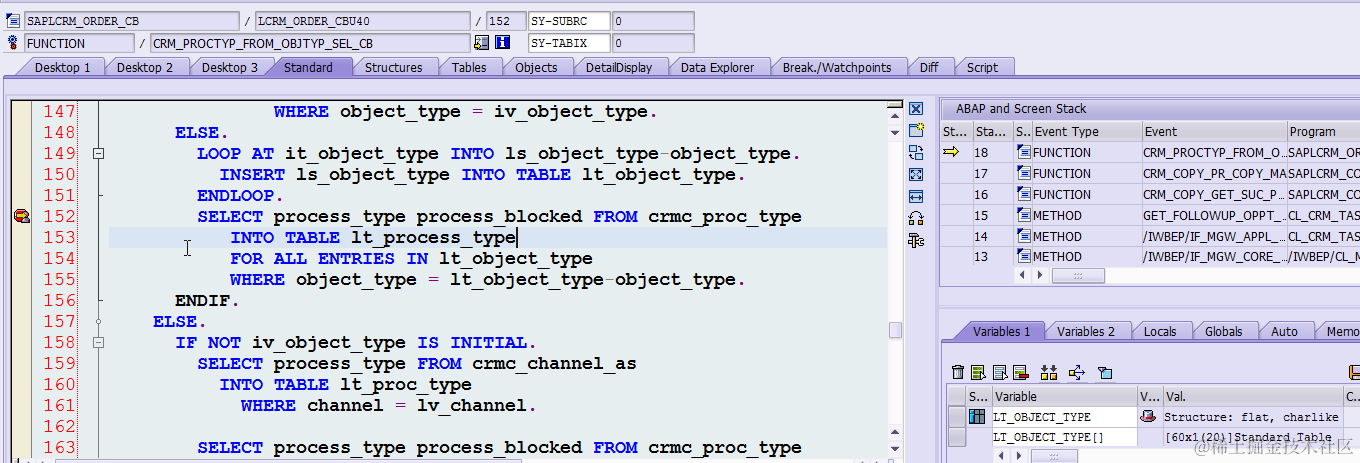This screenshot has width=1360, height=463.
Task: Click the LT_OBJECT_TYPE[] variable name cell
Action: coord(1063,437)
